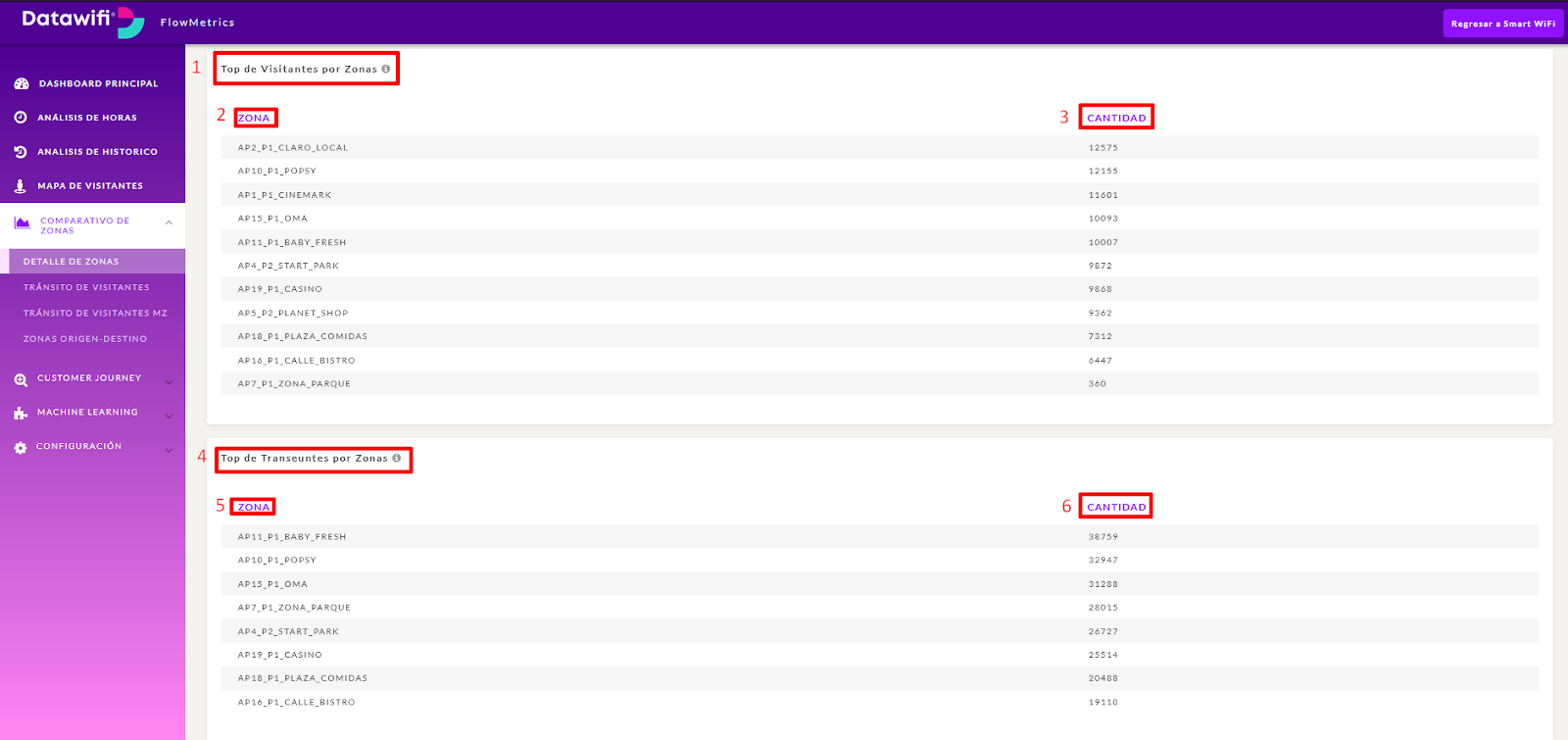Expand the Customer Journey chevron
Image resolution: width=1568 pixels, height=740 pixels.
[169, 382]
